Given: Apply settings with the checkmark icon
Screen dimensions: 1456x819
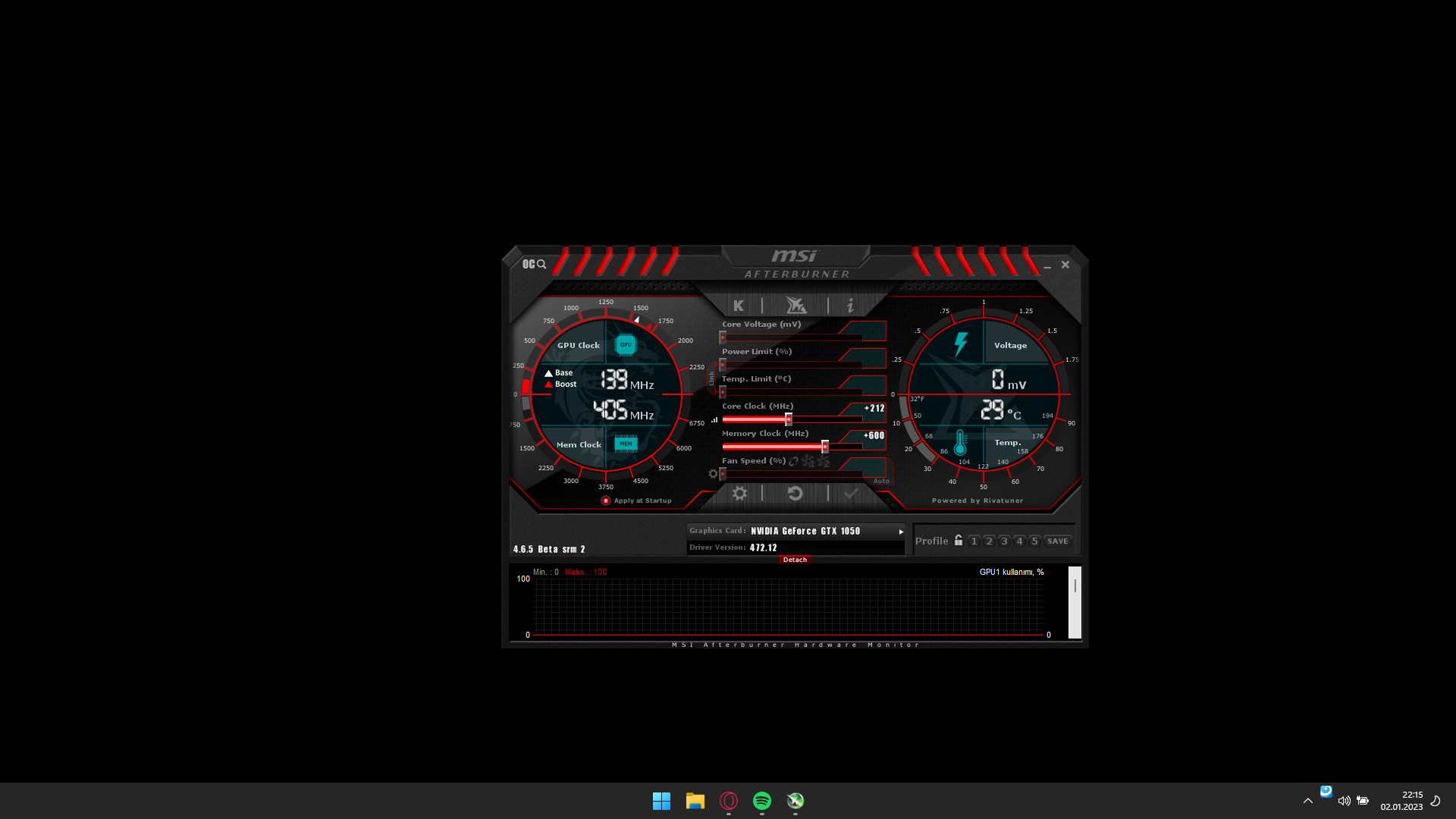Looking at the screenshot, I should (x=851, y=494).
